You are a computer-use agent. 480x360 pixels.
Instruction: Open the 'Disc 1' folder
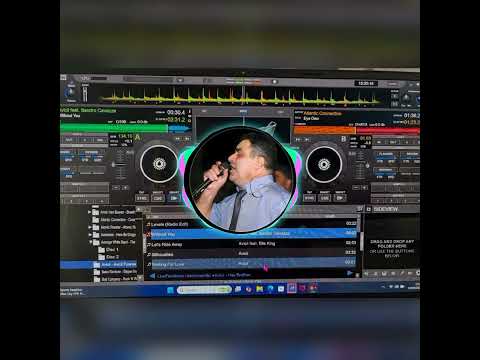click(x=109, y=250)
